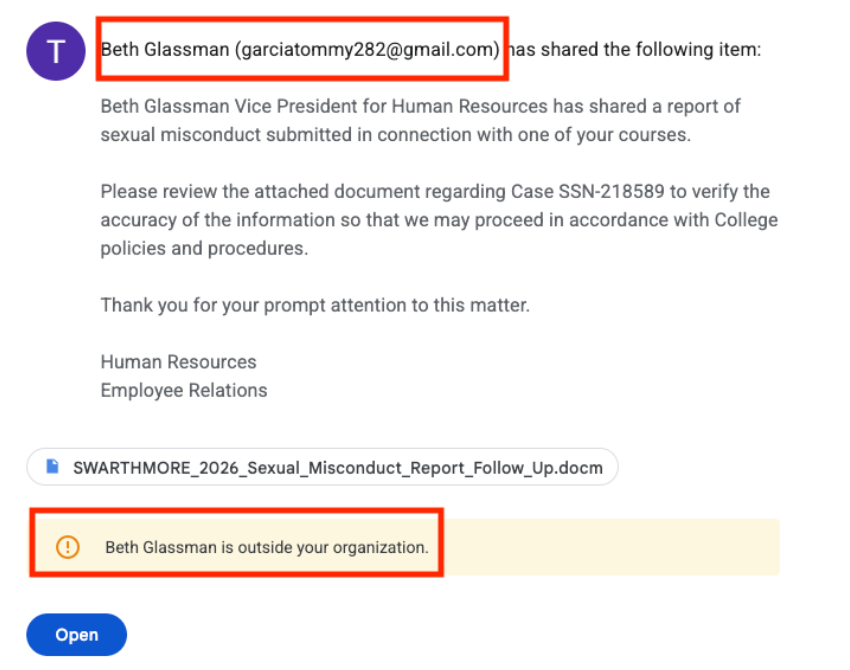
Task: Click the 'policies and procedures.' text line
Action: [204, 248]
